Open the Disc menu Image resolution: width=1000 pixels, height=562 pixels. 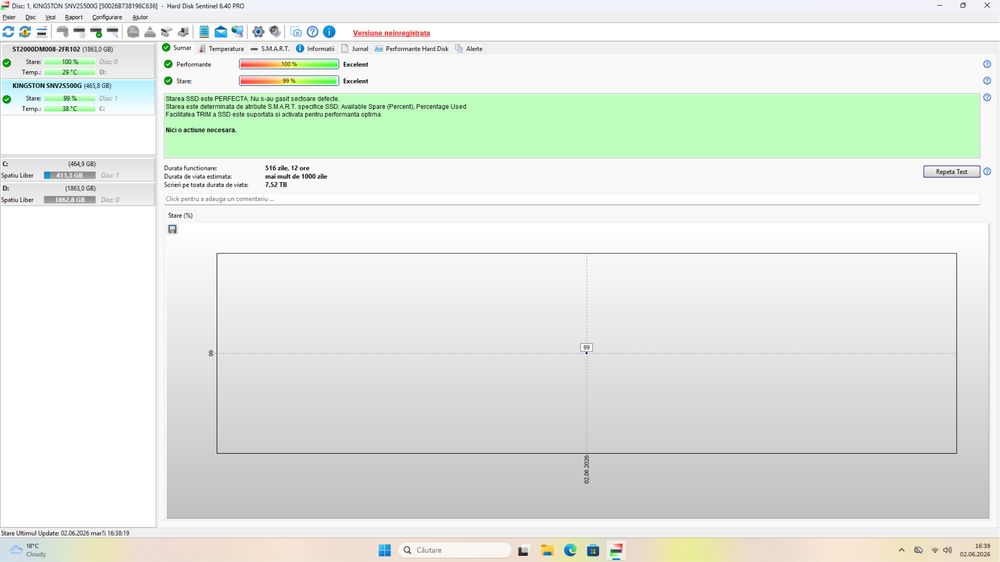[x=31, y=17]
